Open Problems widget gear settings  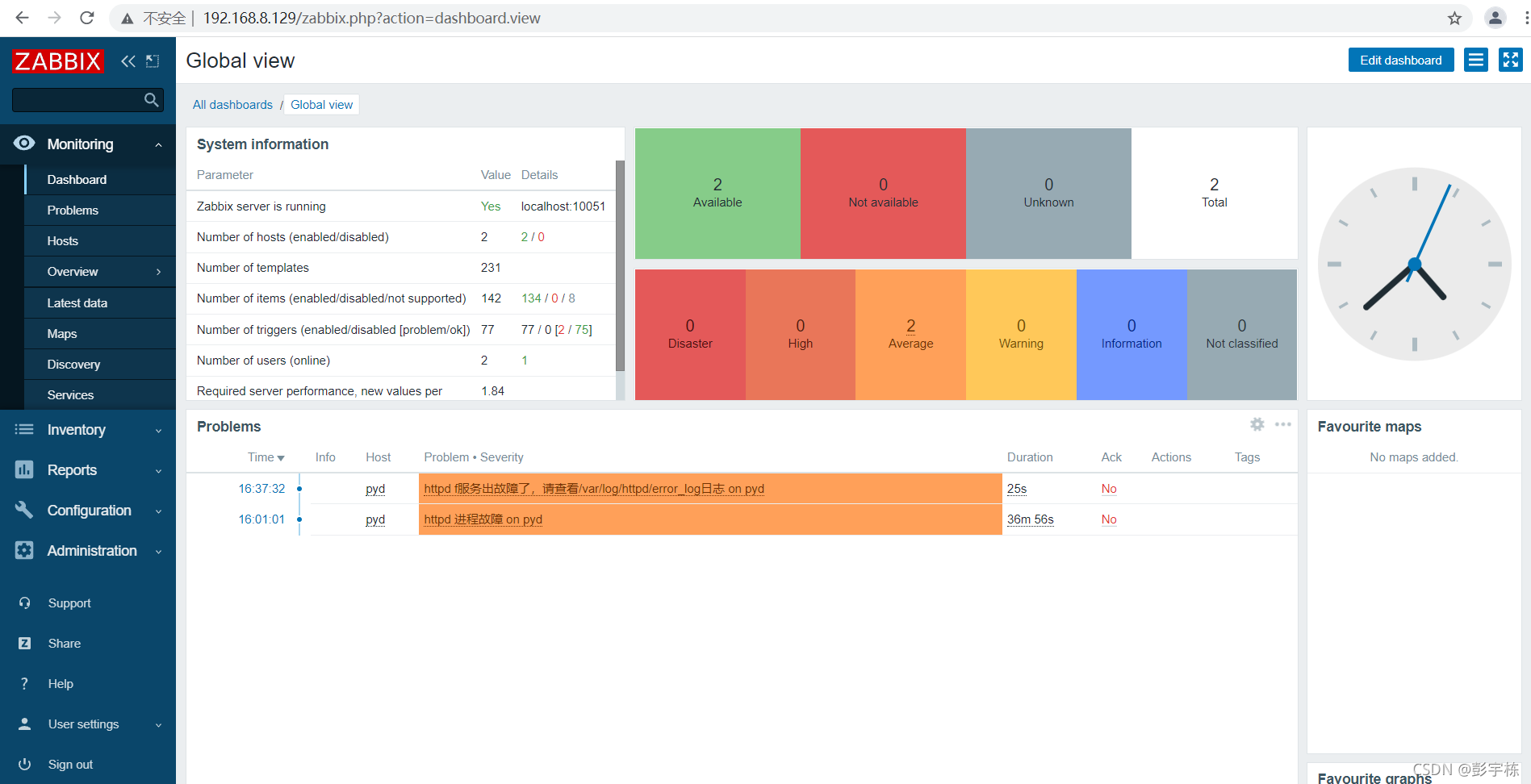[x=1257, y=424]
